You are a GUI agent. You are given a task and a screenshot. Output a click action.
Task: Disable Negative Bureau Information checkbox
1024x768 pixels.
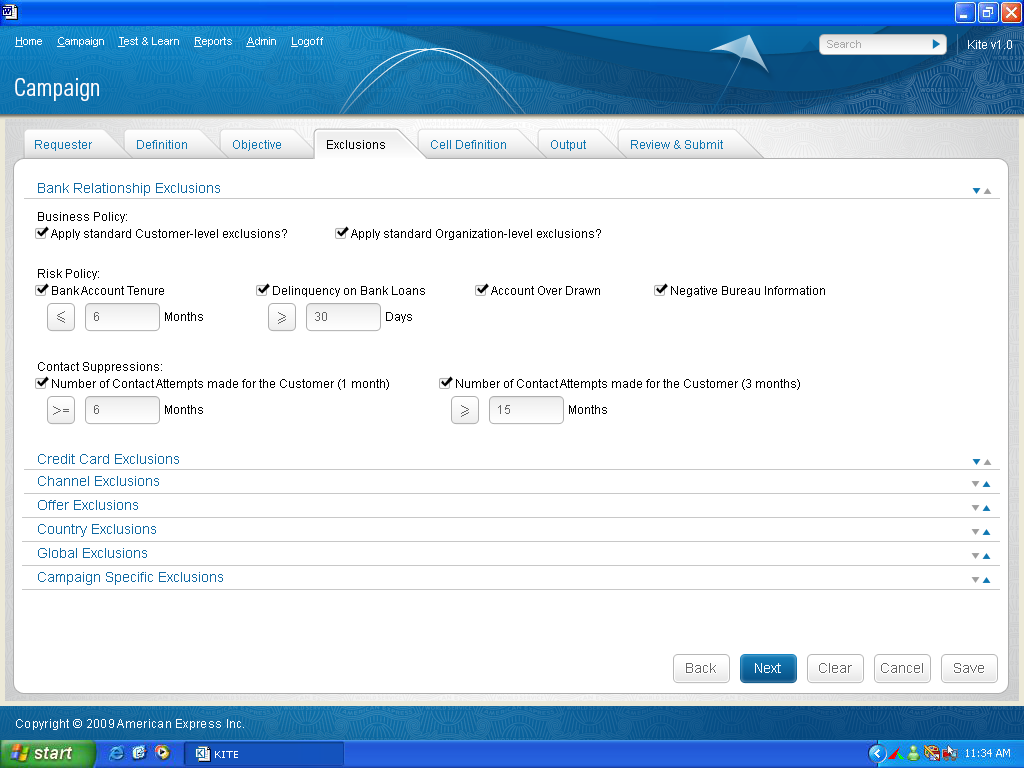[x=661, y=290]
